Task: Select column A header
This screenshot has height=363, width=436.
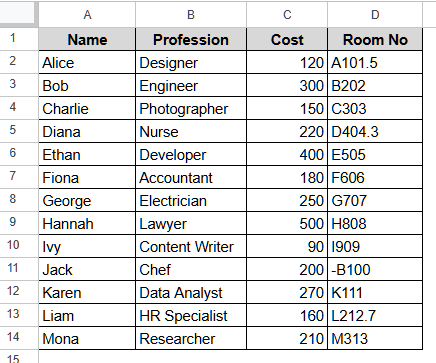Action: click(x=87, y=15)
